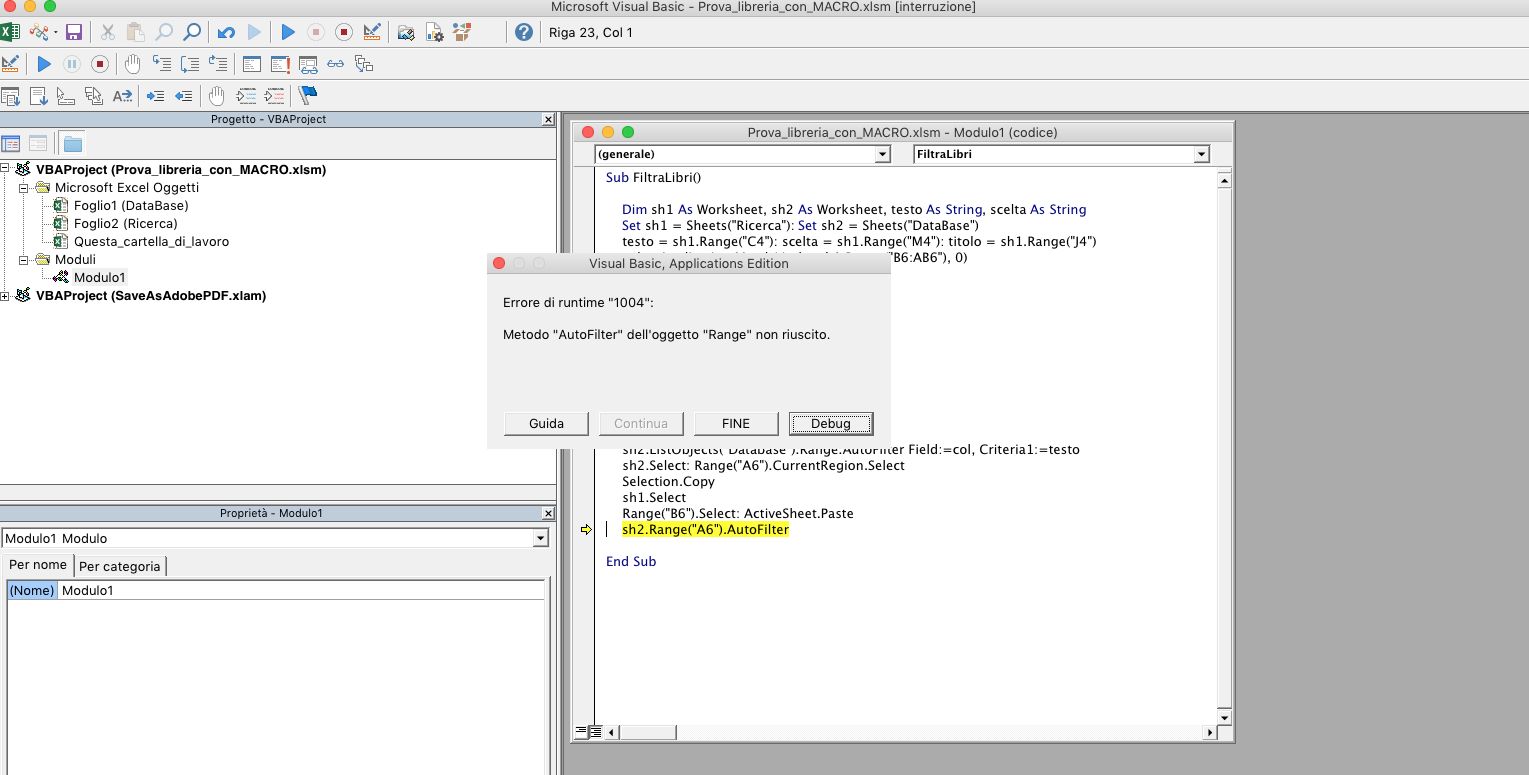
Task: Click the FINE button in the error dialog
Action: pyautogui.click(x=736, y=423)
